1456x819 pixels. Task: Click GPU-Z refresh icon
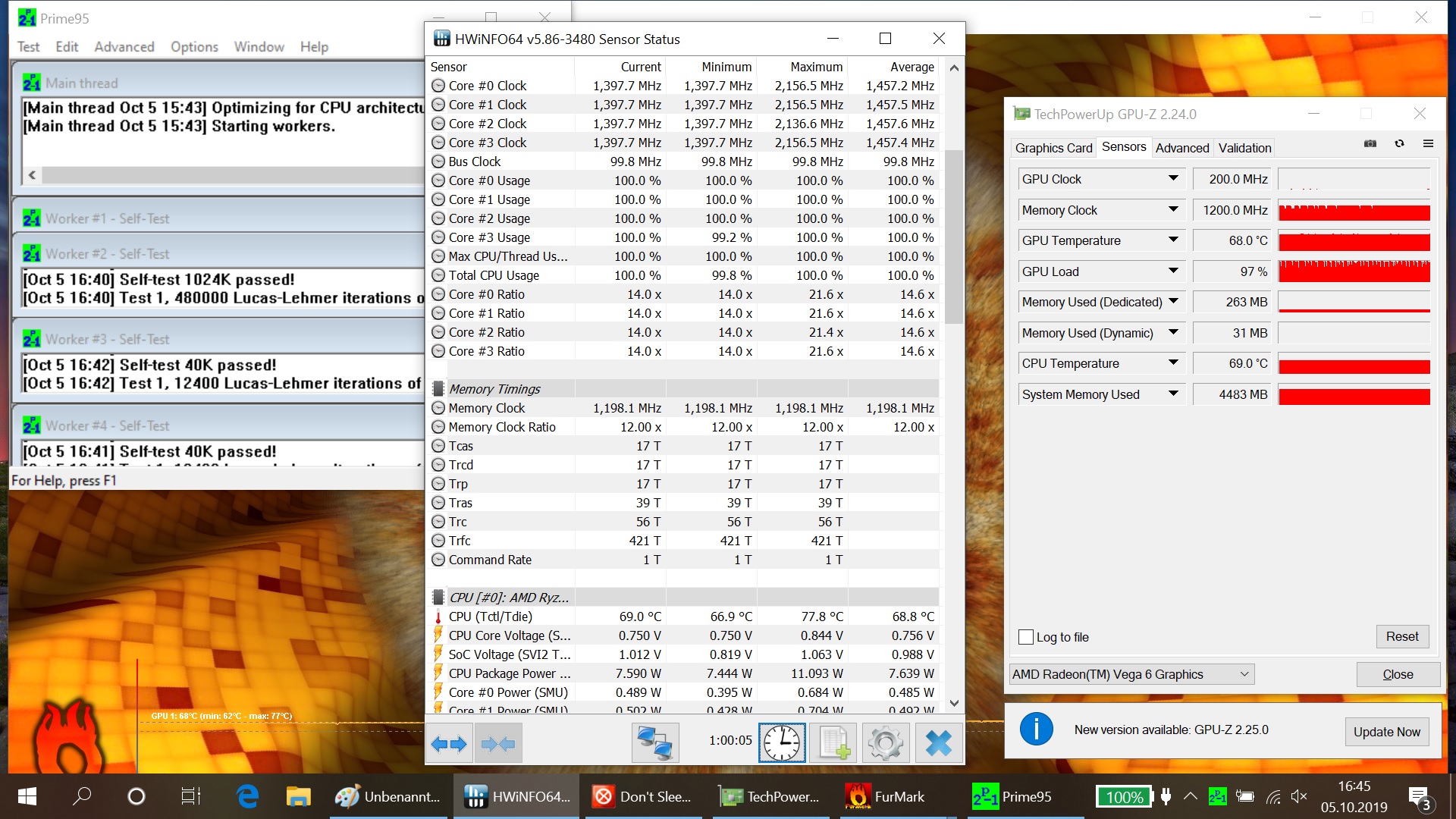pos(1399,144)
